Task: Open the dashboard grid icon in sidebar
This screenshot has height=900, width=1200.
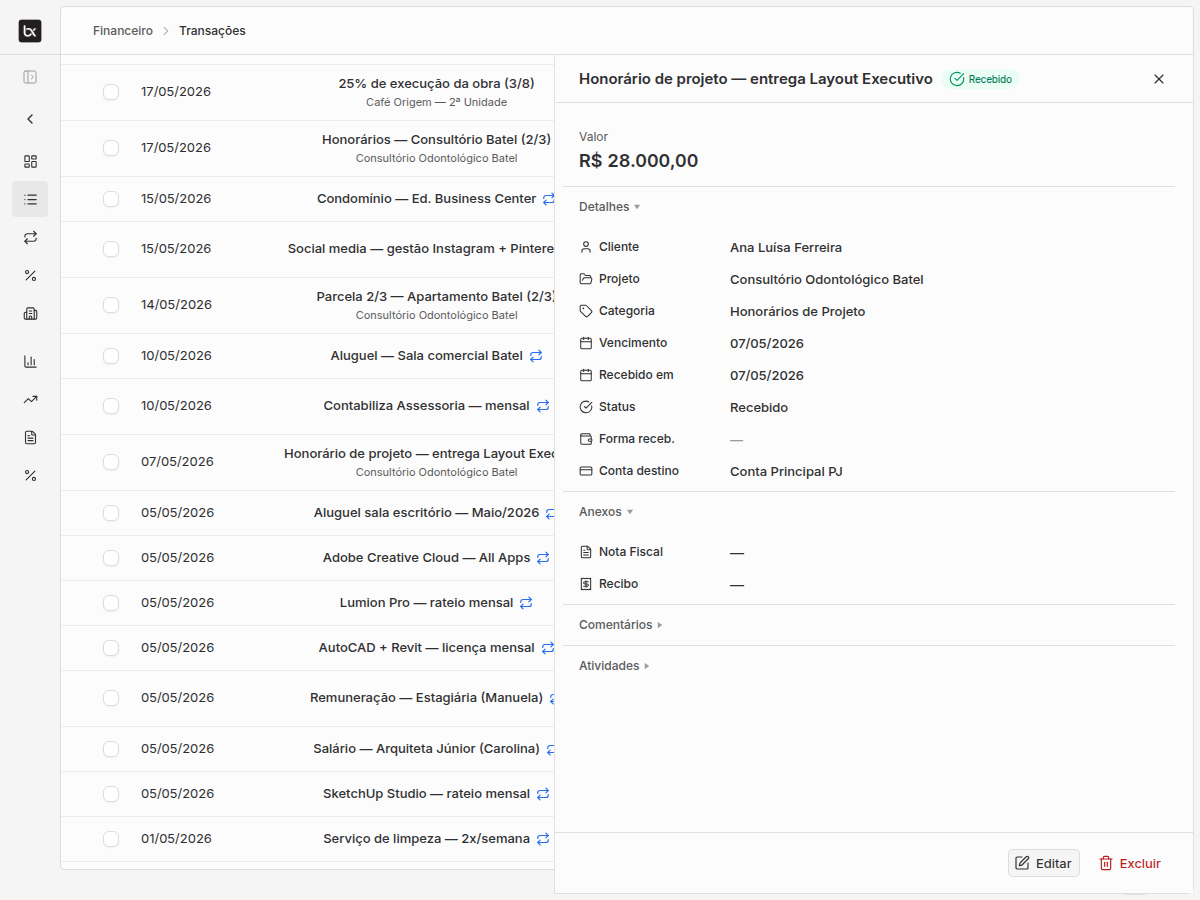Action: tap(30, 161)
